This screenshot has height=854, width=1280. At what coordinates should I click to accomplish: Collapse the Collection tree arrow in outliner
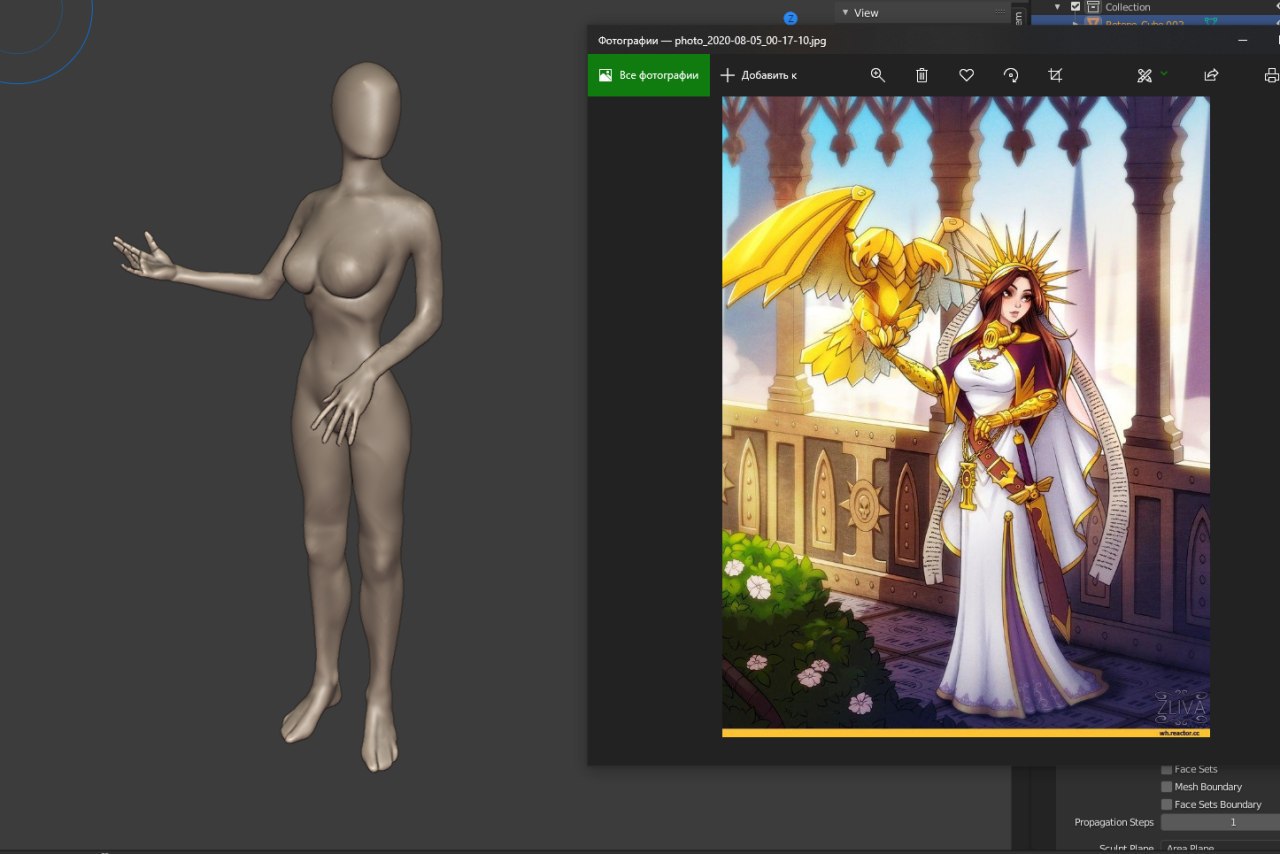(x=1058, y=7)
